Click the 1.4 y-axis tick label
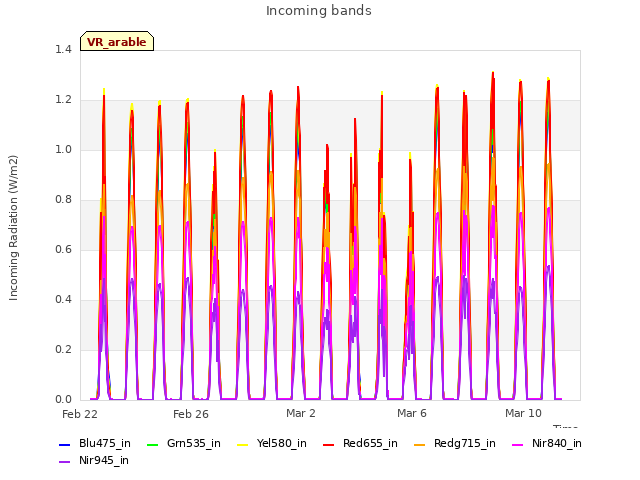Screen dimensions: 640x480 63,49
